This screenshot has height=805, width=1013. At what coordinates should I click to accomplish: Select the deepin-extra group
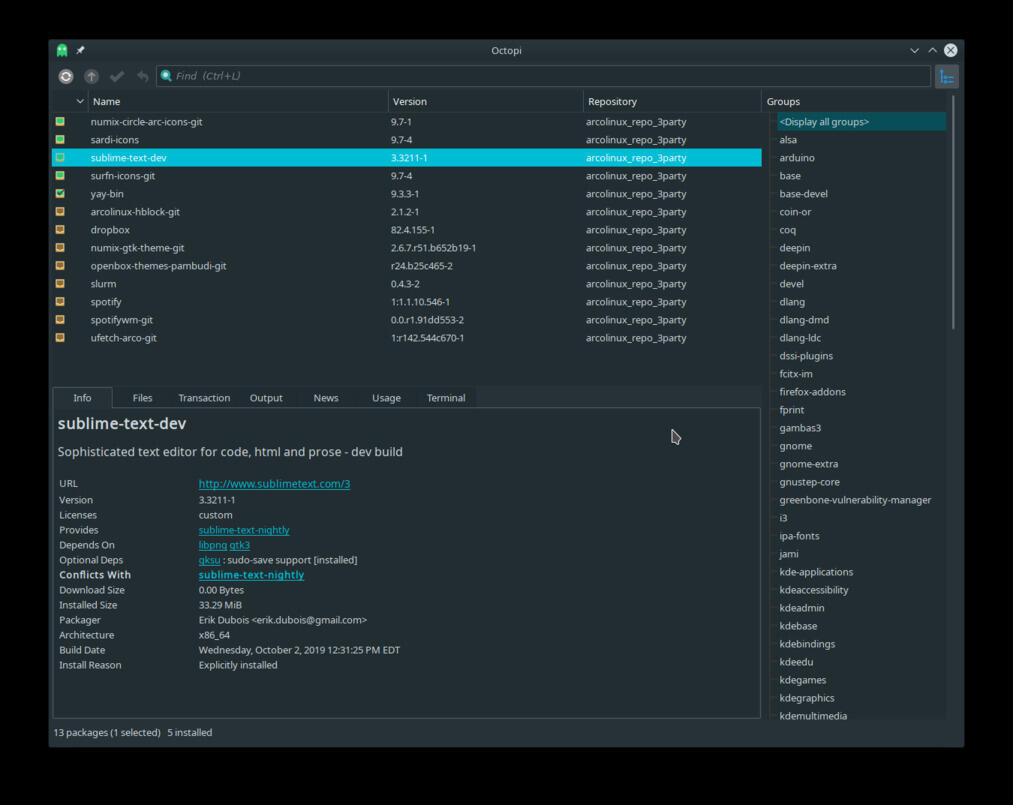click(x=808, y=266)
